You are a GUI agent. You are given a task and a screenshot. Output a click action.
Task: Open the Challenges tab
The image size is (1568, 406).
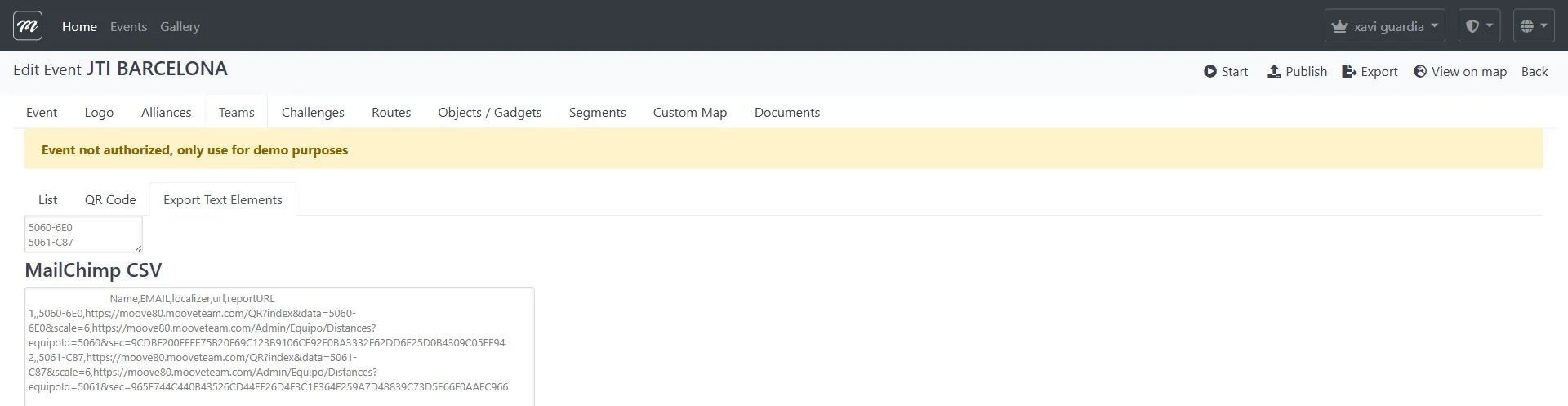313,112
